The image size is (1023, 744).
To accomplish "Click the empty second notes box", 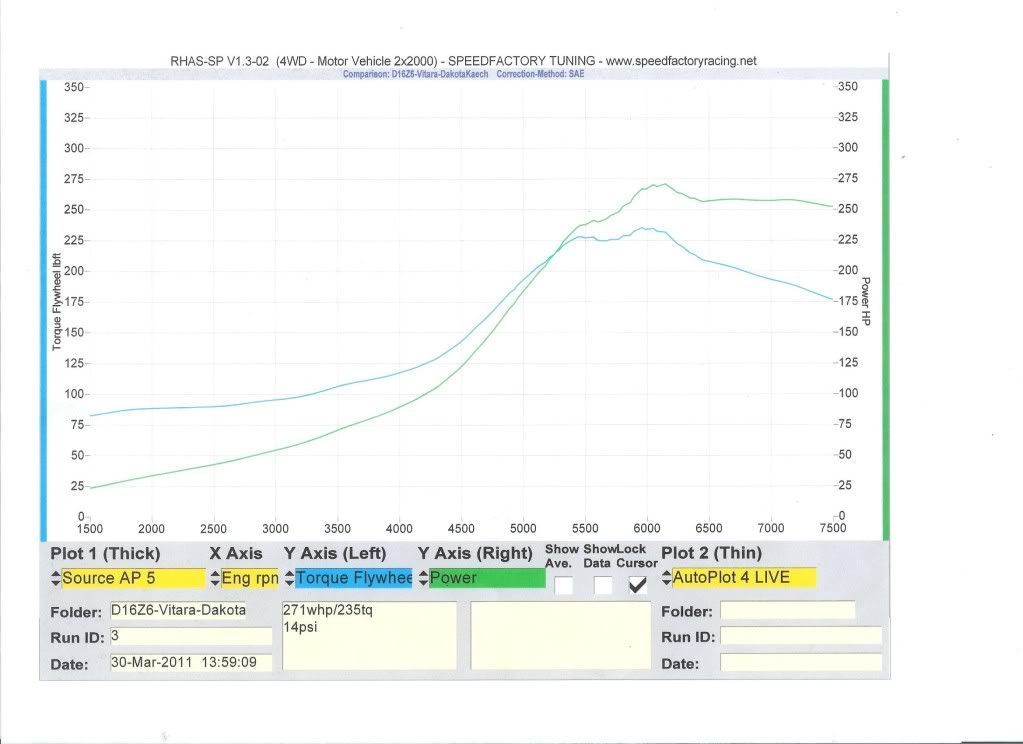I will [560, 634].
